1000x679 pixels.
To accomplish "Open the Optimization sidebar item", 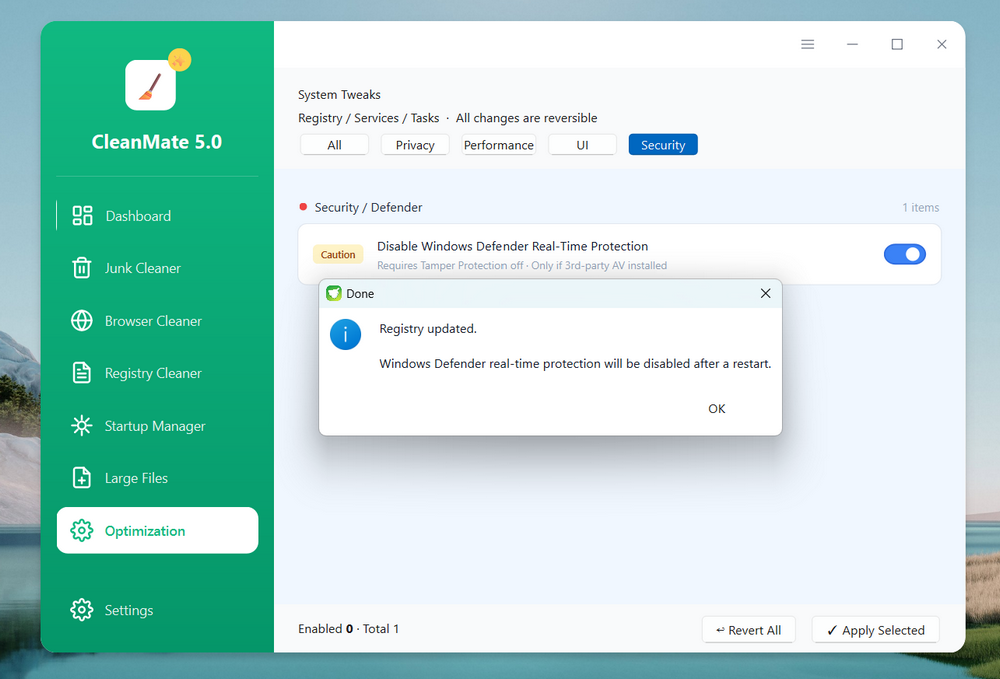I will point(157,531).
